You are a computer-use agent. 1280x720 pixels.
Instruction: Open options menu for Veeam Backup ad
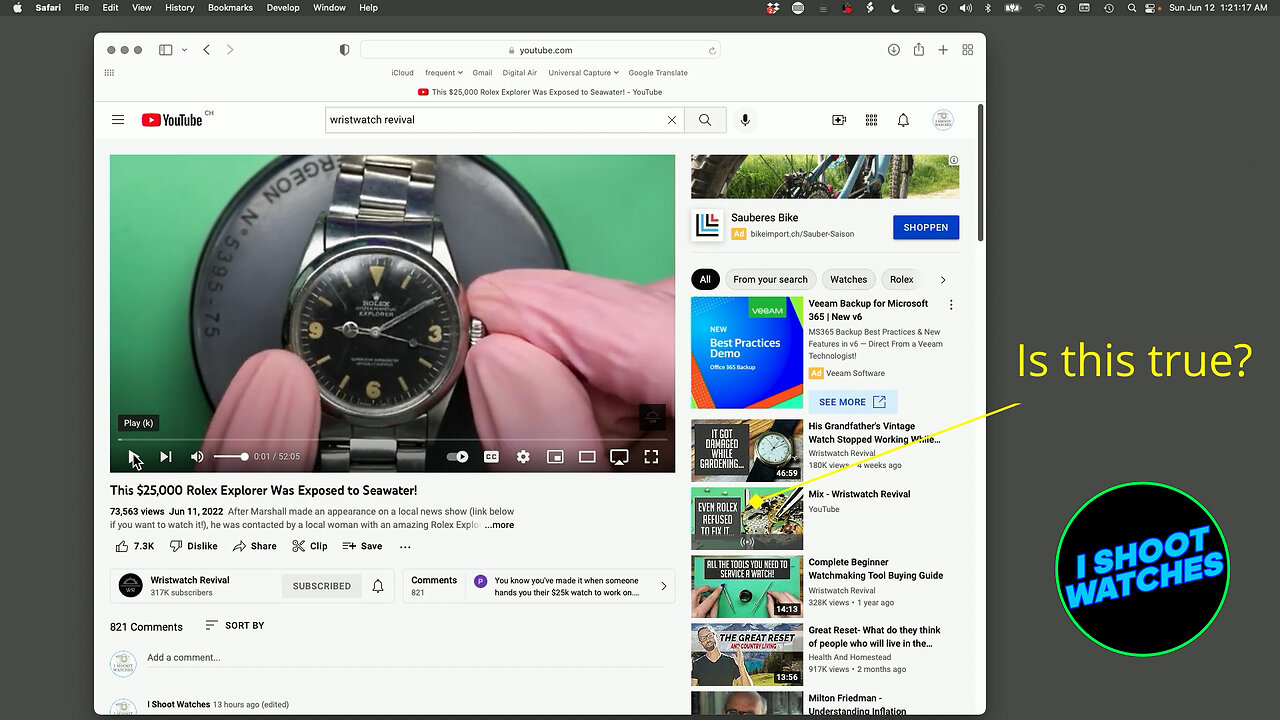tap(951, 305)
